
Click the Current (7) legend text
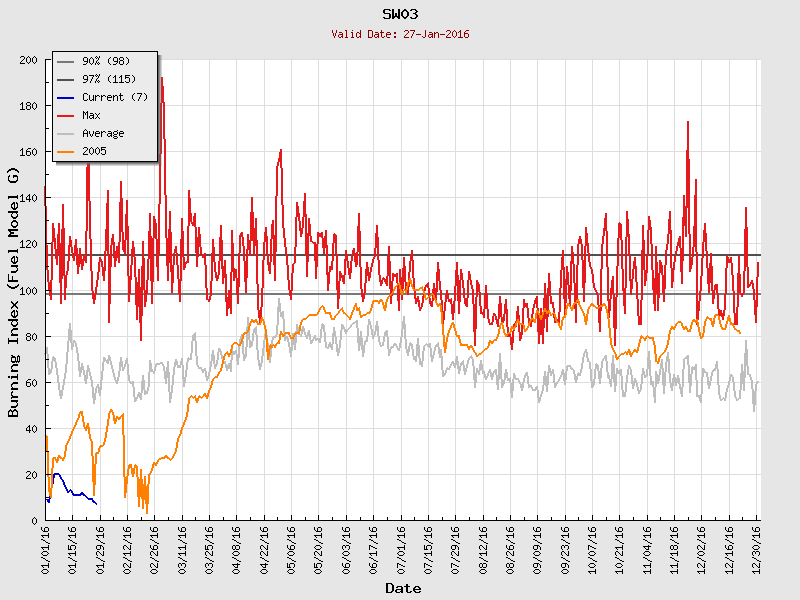point(116,97)
